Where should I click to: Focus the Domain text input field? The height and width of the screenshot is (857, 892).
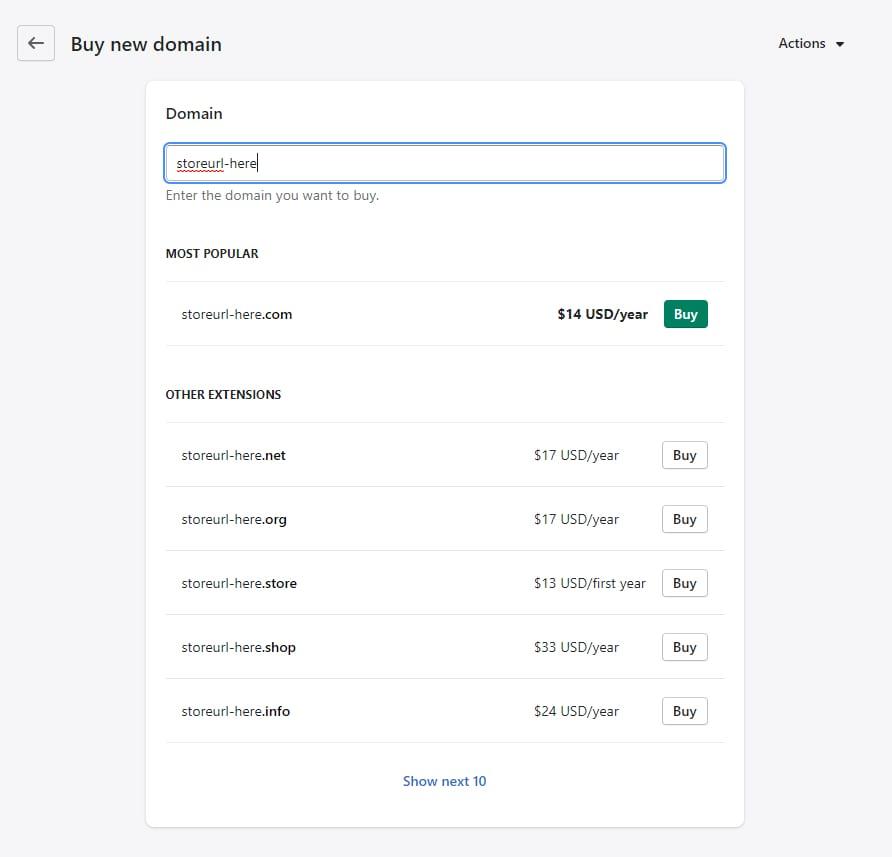(x=444, y=163)
